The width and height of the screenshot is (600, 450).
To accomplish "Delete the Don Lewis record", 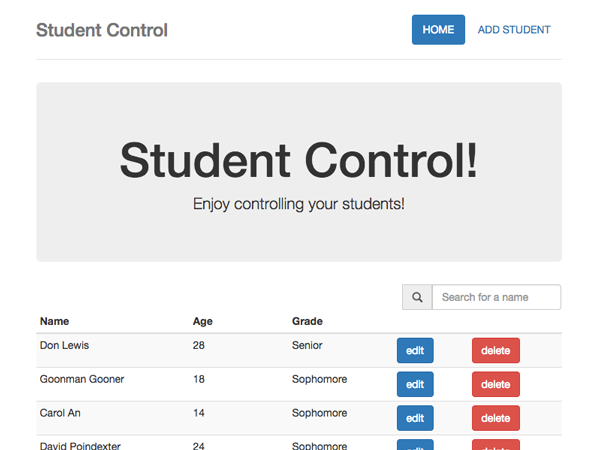I will click(496, 351).
